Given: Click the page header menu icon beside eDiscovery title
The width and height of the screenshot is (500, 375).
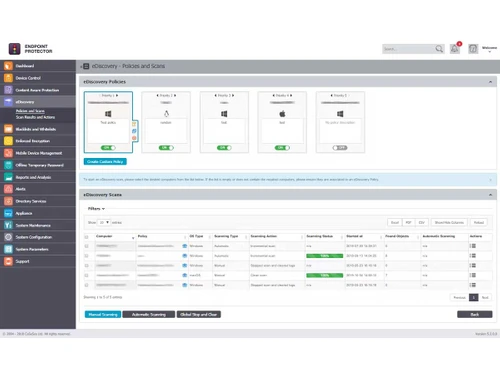Looking at the screenshot, I should (86, 66).
